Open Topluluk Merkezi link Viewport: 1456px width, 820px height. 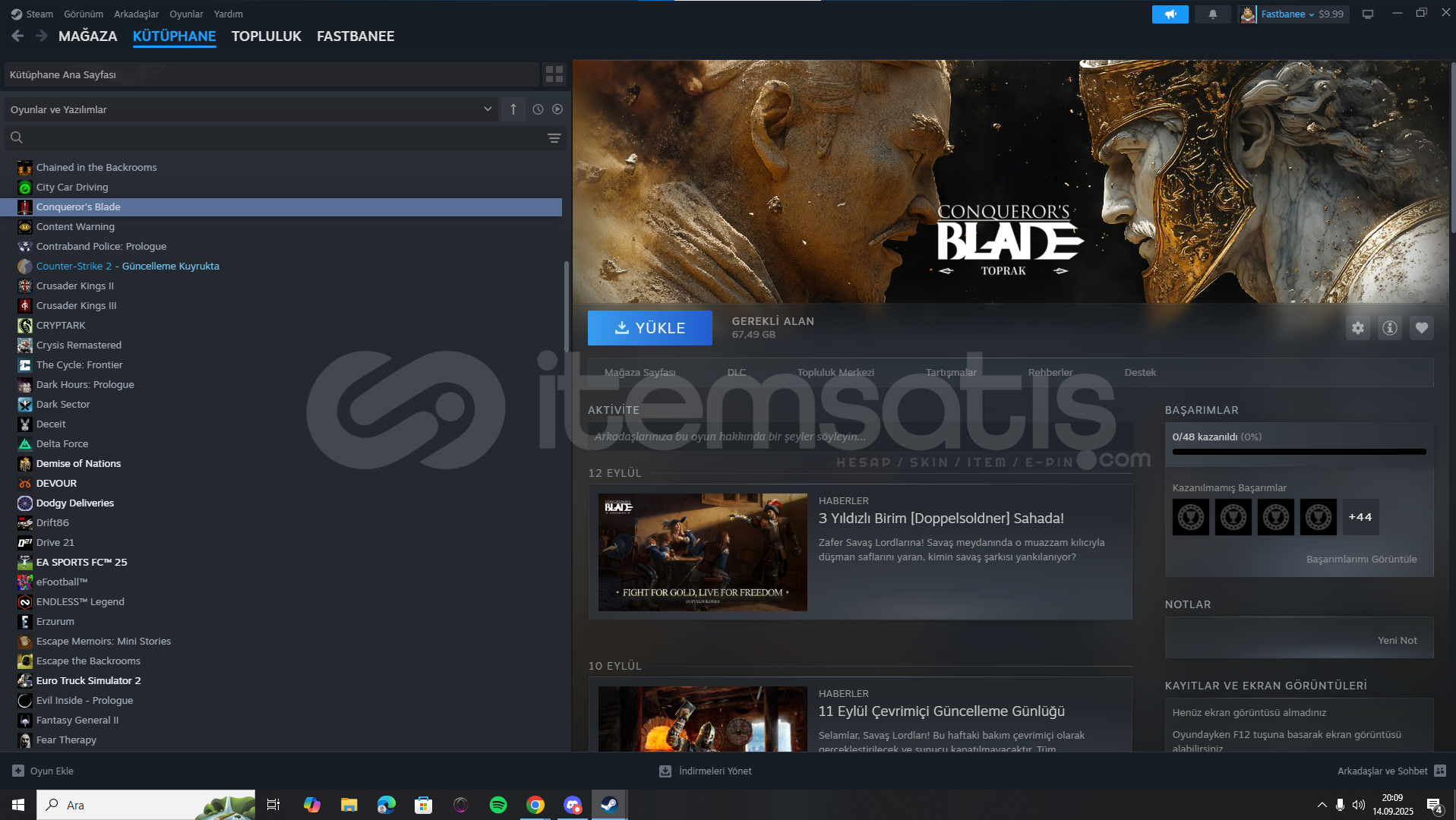[x=835, y=373]
